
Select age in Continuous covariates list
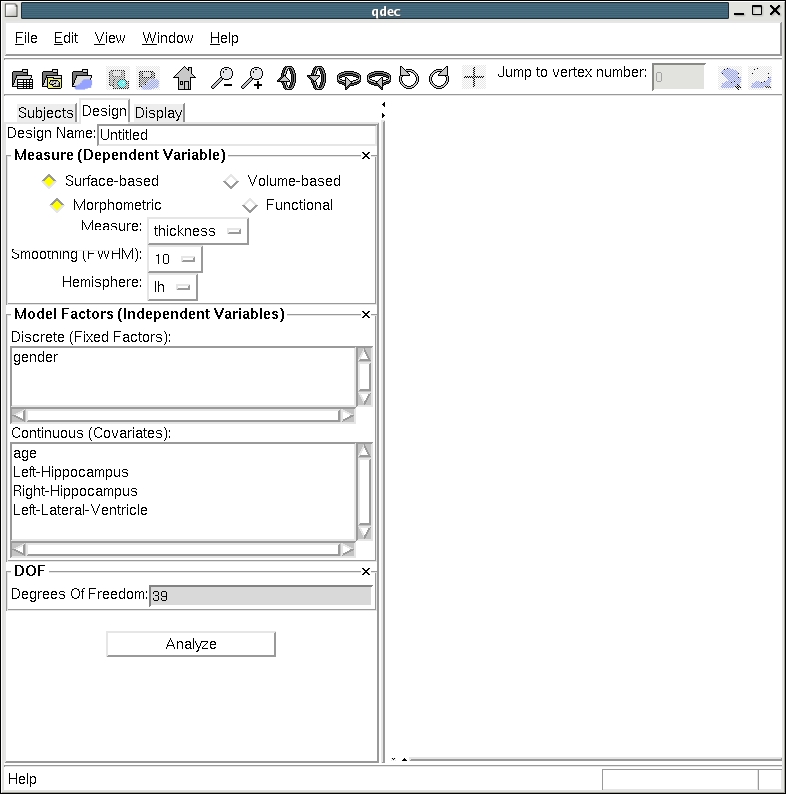pyautogui.click(x=25, y=453)
